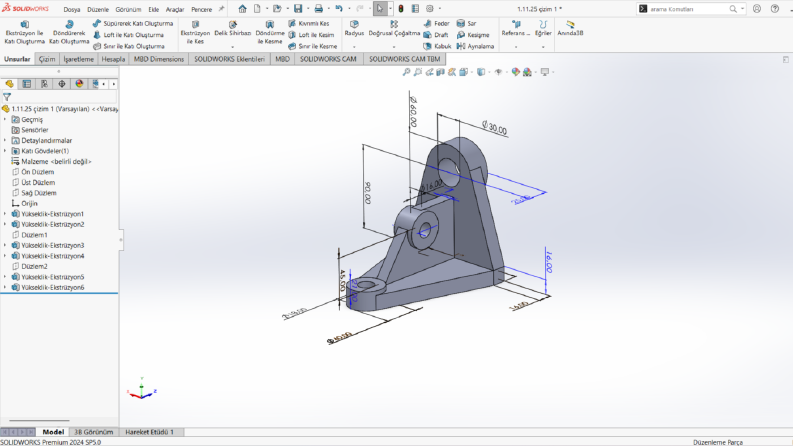793x446 pixels.
Task: Click Doğrusal Çoğaltma pattern tool
Action: pos(394,28)
